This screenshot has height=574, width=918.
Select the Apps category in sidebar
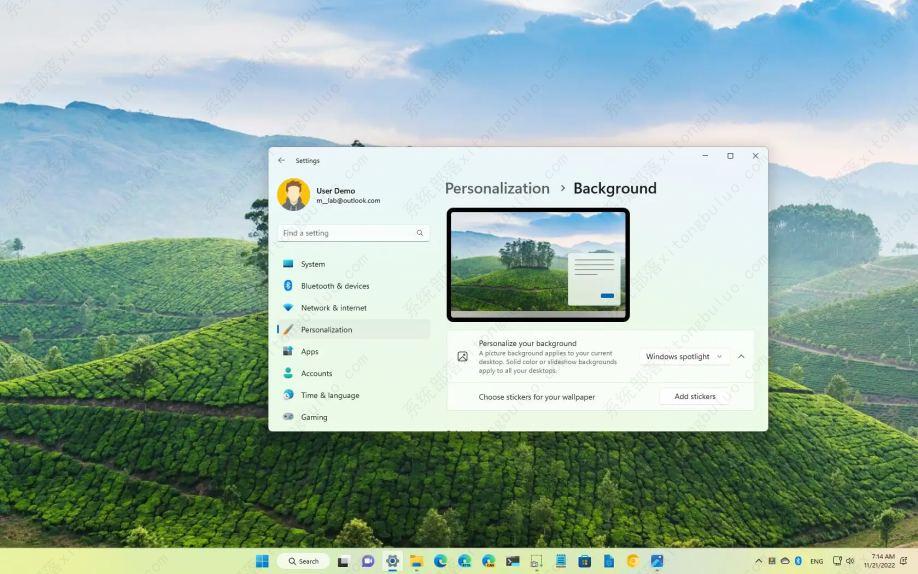click(309, 351)
